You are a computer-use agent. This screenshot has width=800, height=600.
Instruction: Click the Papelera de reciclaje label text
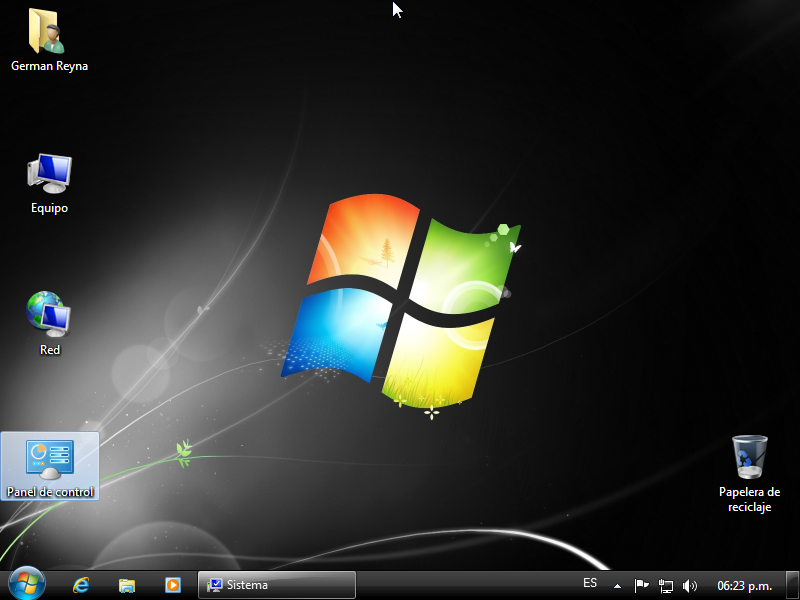tap(749, 499)
